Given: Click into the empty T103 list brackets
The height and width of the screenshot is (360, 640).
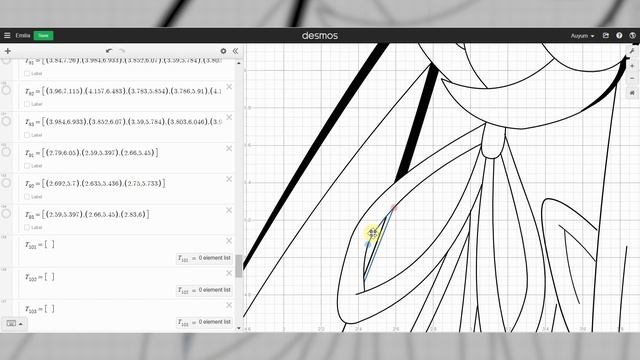Looking at the screenshot, I should [x=49, y=309].
